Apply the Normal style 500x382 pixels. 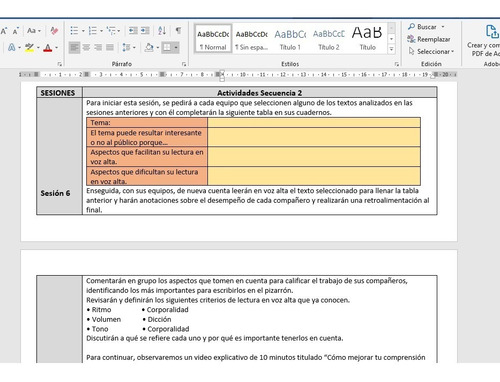point(213,39)
